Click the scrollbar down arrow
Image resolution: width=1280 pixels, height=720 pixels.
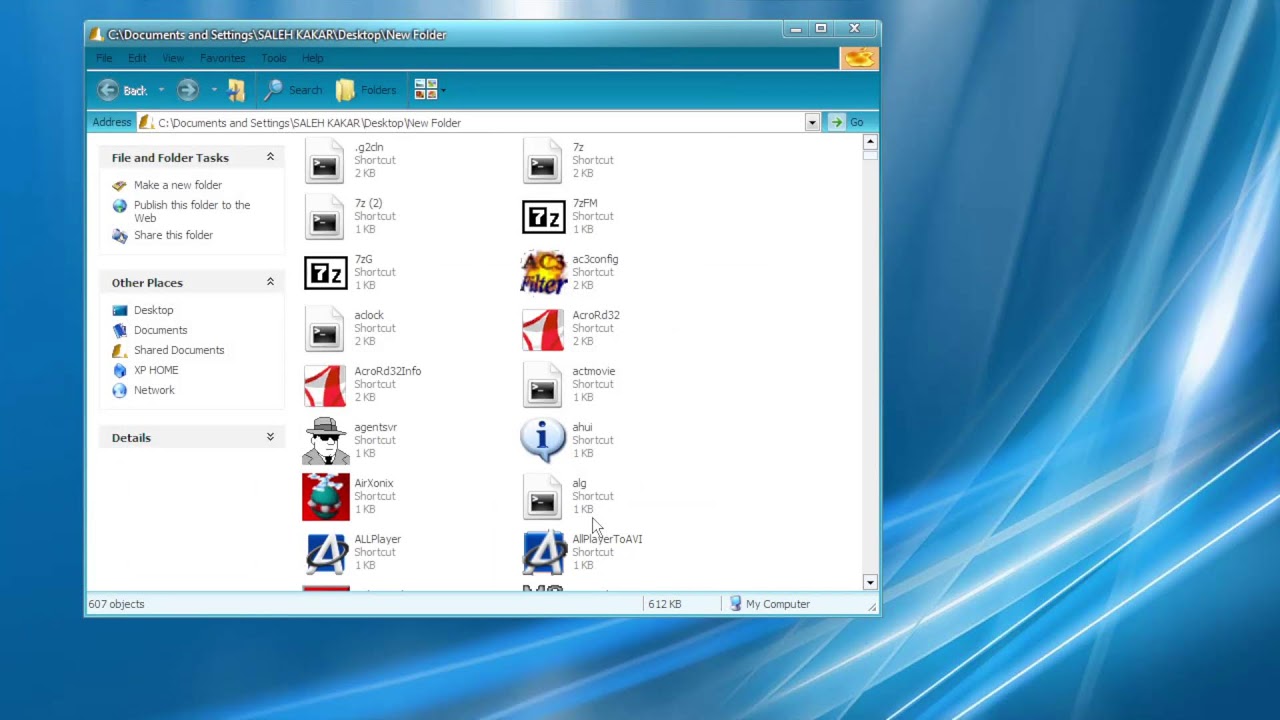click(x=870, y=582)
